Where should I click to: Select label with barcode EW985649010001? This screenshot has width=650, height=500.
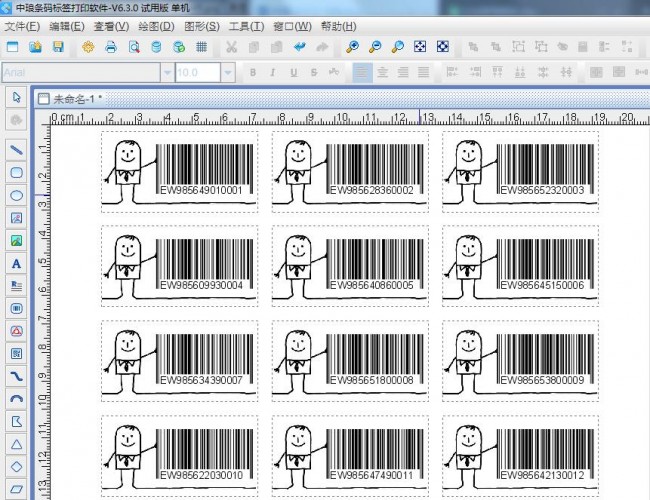click(179, 172)
